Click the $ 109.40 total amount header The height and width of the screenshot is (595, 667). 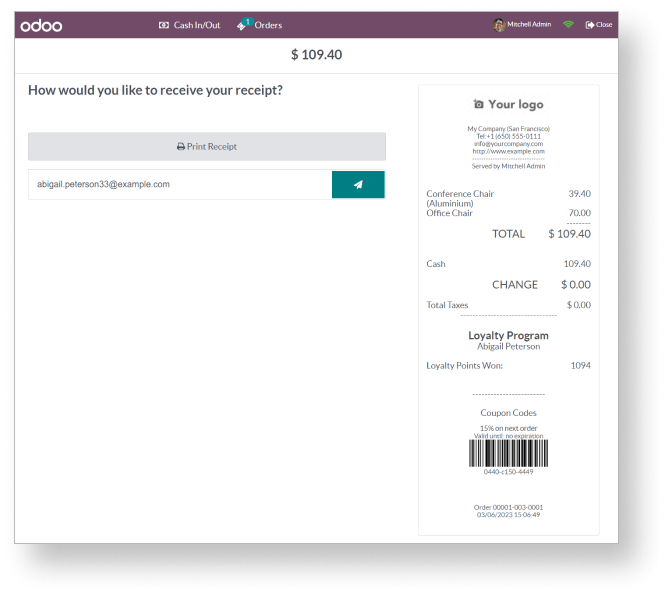(x=316, y=54)
